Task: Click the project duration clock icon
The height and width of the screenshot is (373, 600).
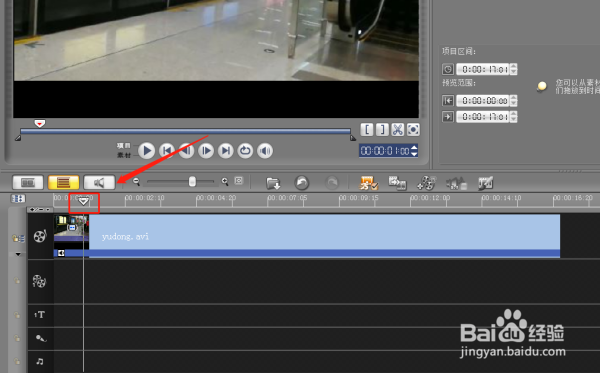Action: tap(448, 69)
